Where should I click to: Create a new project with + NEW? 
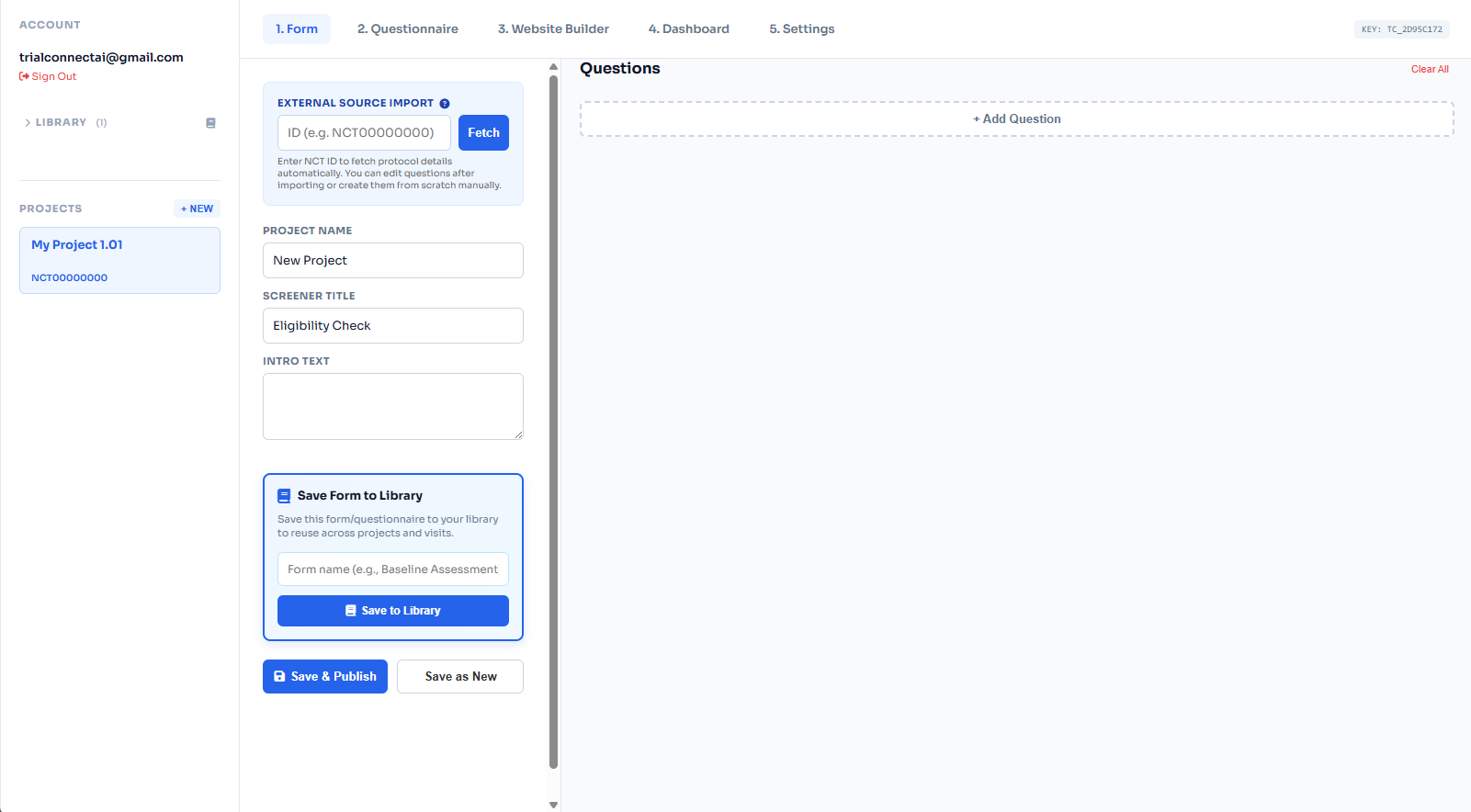pyautogui.click(x=197, y=209)
